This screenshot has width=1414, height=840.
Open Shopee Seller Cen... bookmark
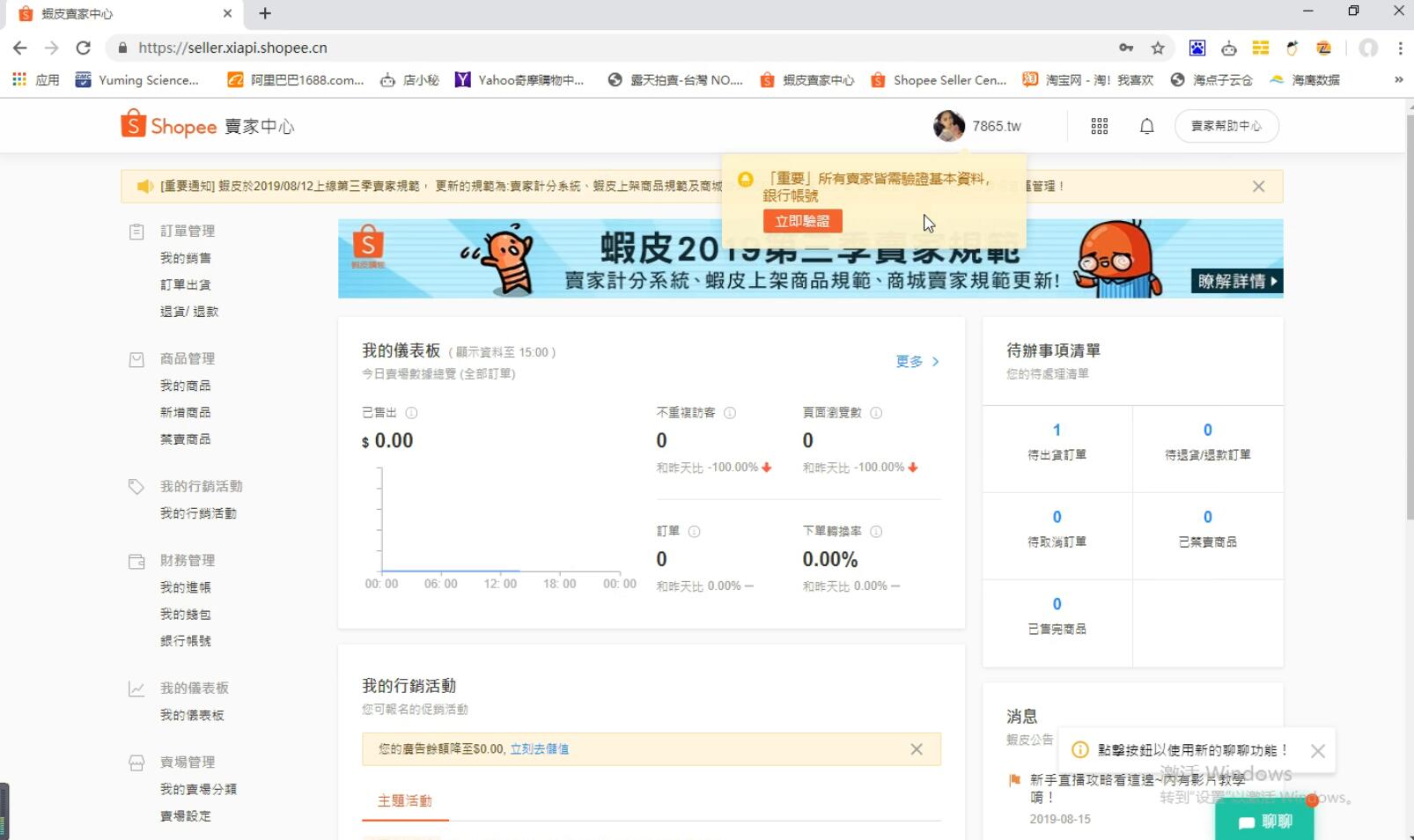click(x=939, y=80)
